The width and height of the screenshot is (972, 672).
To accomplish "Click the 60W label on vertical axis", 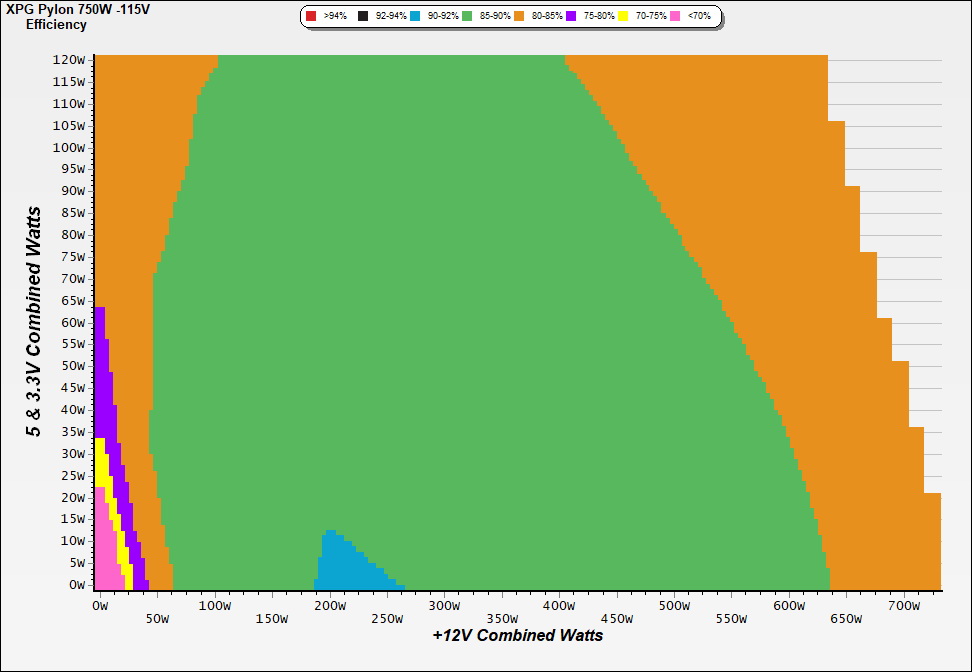I will pyautogui.click(x=72, y=322).
